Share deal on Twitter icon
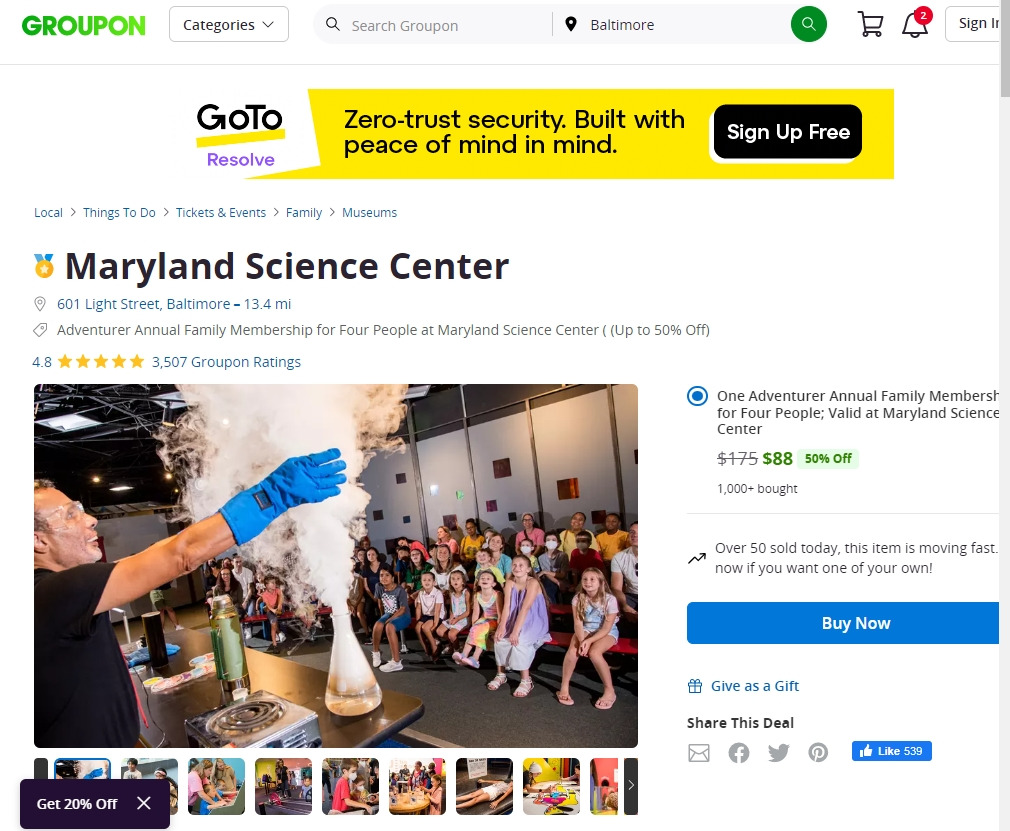Screen dimensions: 1010x831 [778, 752]
